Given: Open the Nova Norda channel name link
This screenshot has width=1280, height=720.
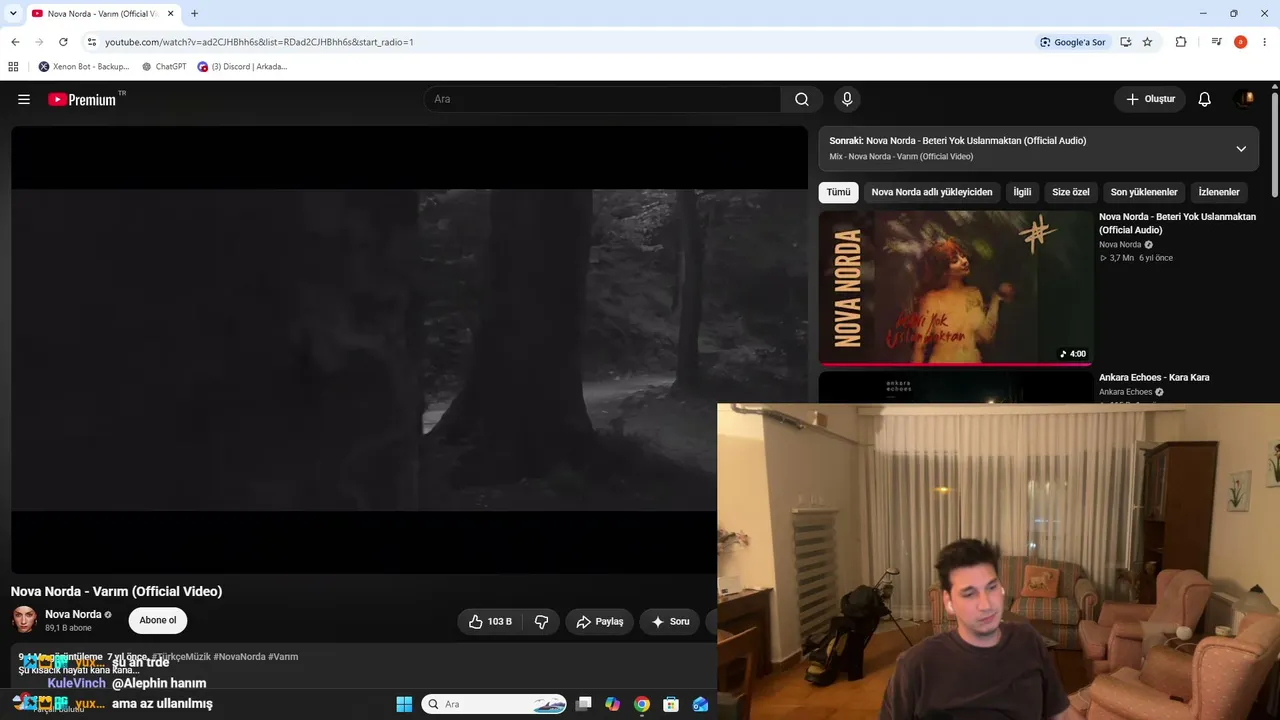Looking at the screenshot, I should [x=73, y=614].
